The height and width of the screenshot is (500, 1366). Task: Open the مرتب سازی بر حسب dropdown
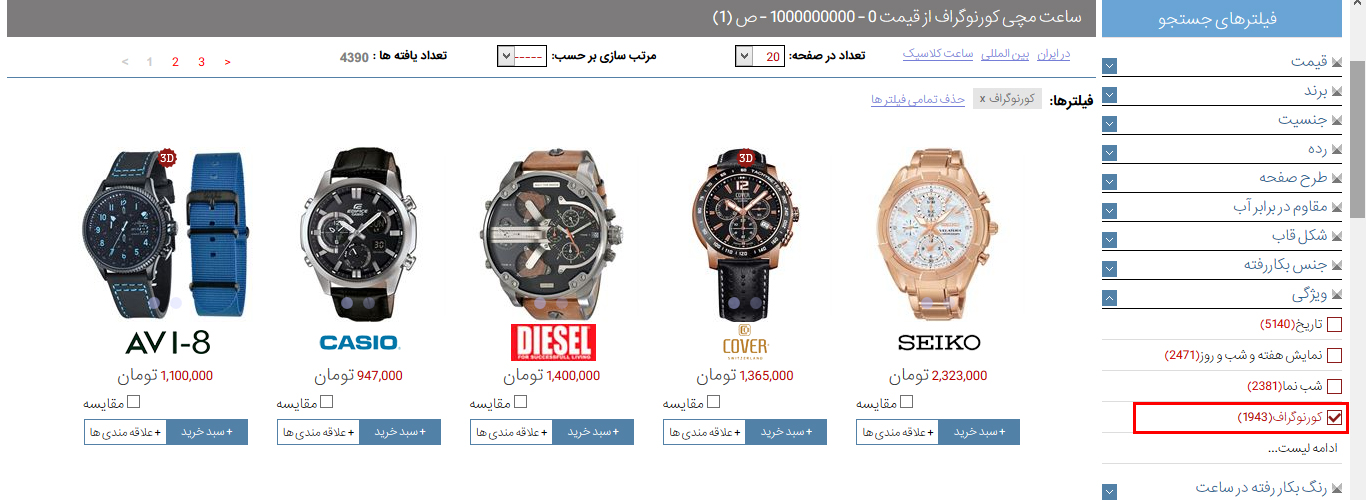521,56
